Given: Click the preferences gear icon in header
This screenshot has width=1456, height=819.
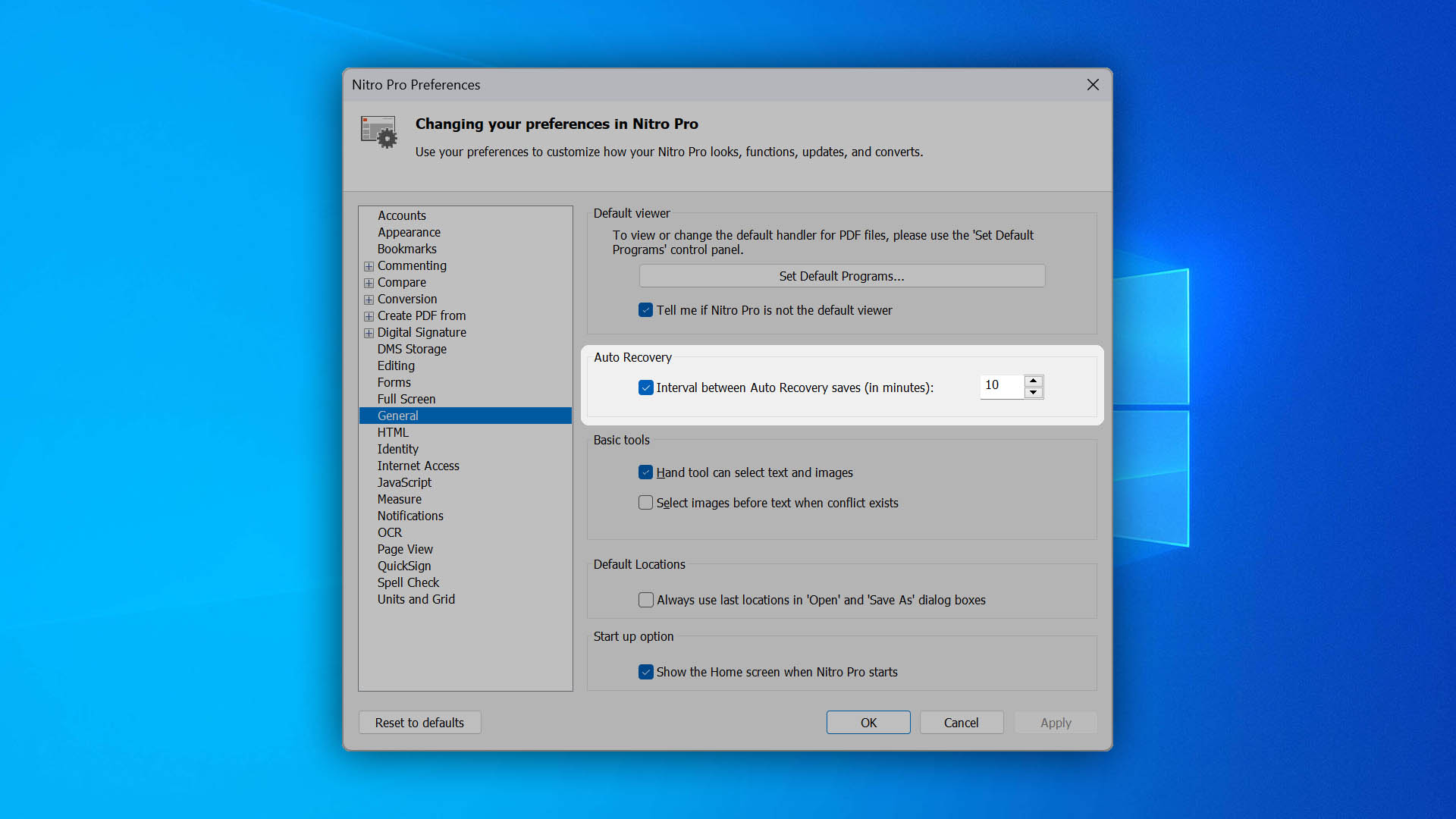Looking at the screenshot, I should tap(378, 132).
